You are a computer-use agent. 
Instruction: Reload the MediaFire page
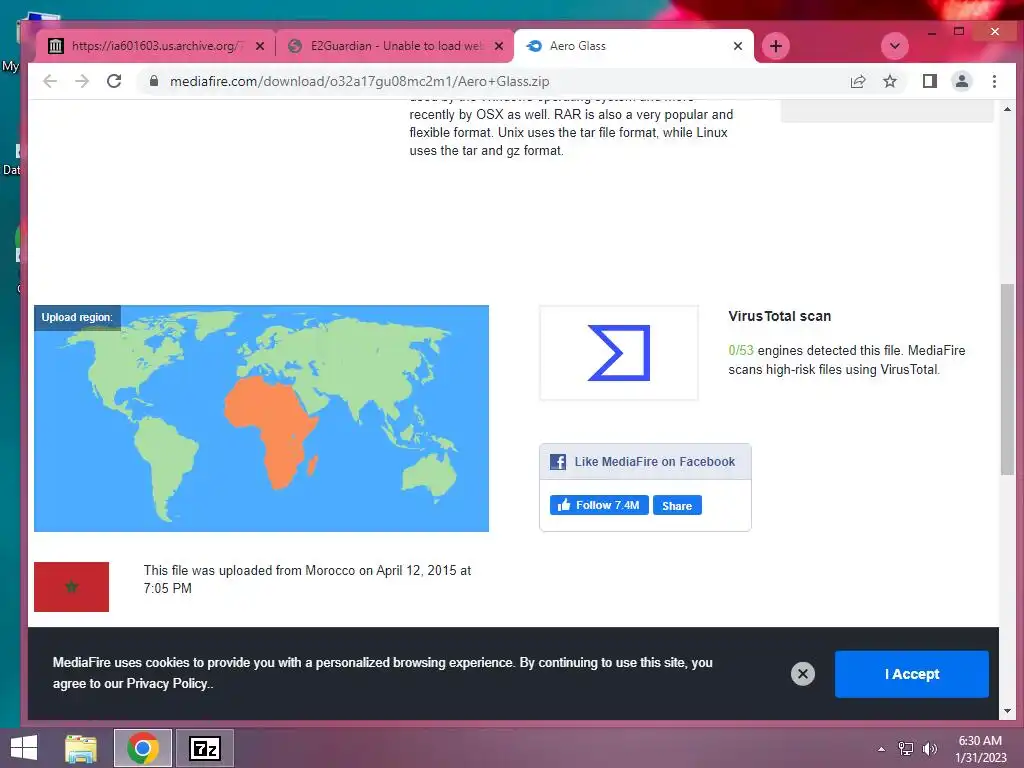click(114, 81)
